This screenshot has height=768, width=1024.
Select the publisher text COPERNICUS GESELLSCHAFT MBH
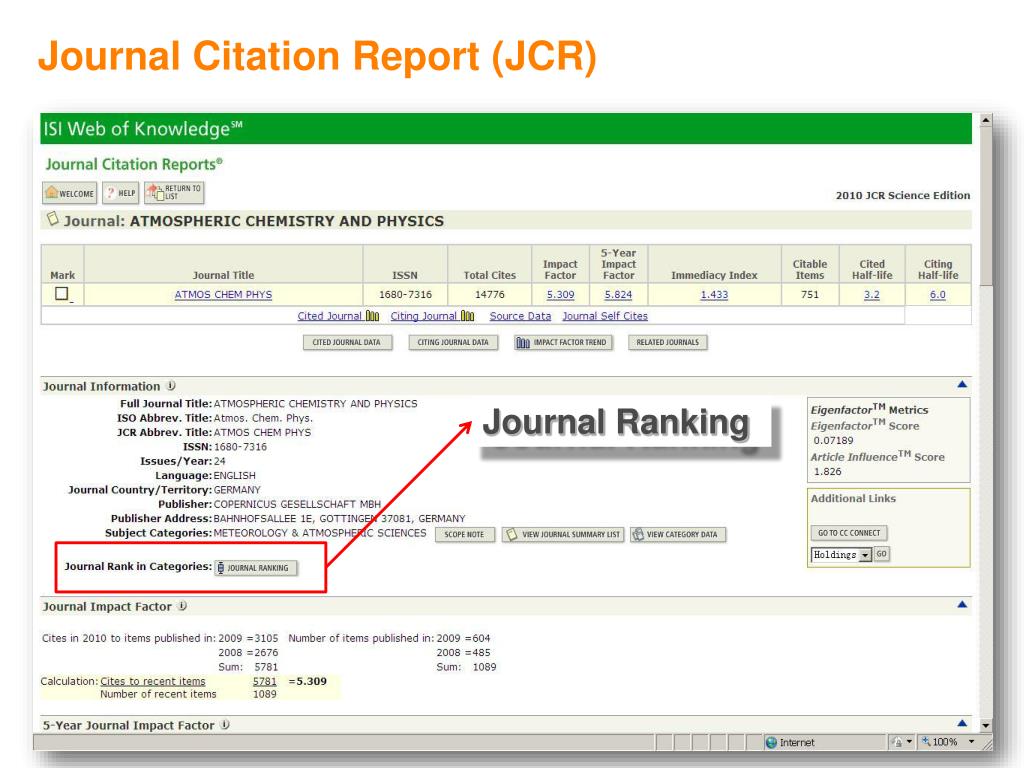[297, 504]
